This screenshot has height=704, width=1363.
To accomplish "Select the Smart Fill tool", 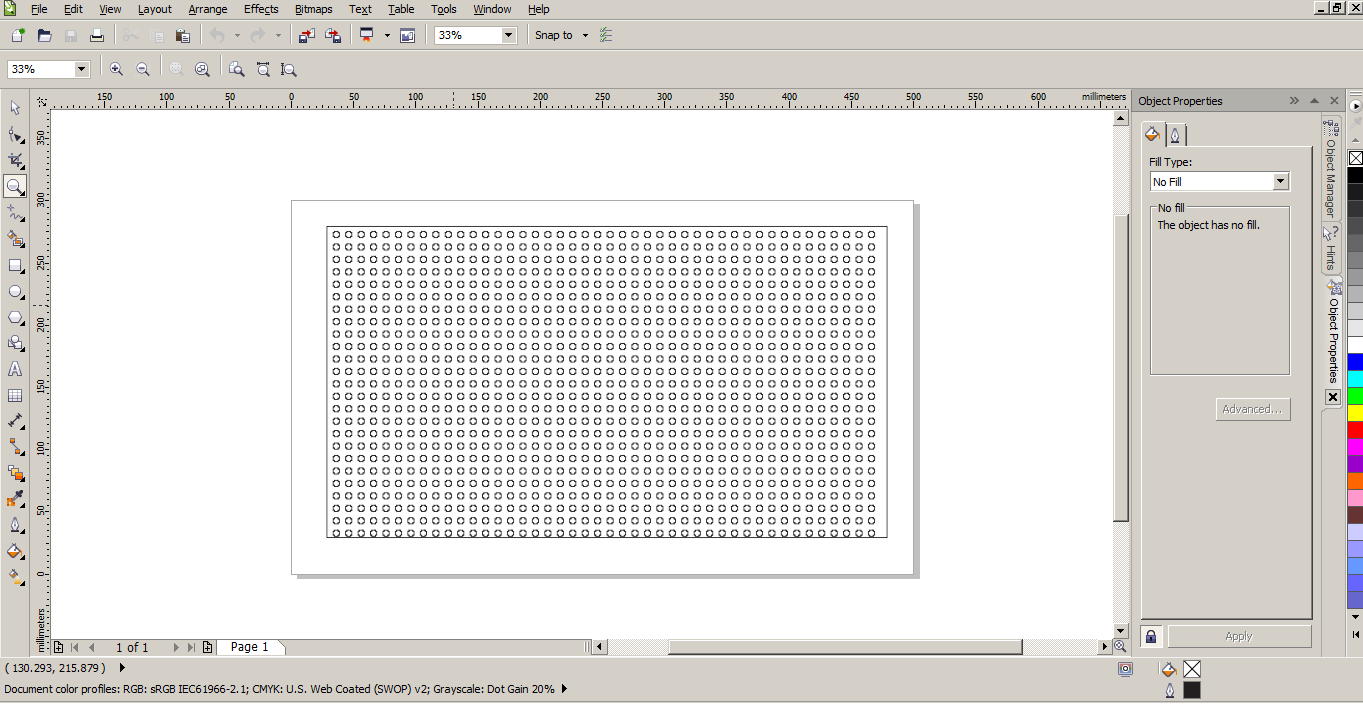I will point(15,239).
